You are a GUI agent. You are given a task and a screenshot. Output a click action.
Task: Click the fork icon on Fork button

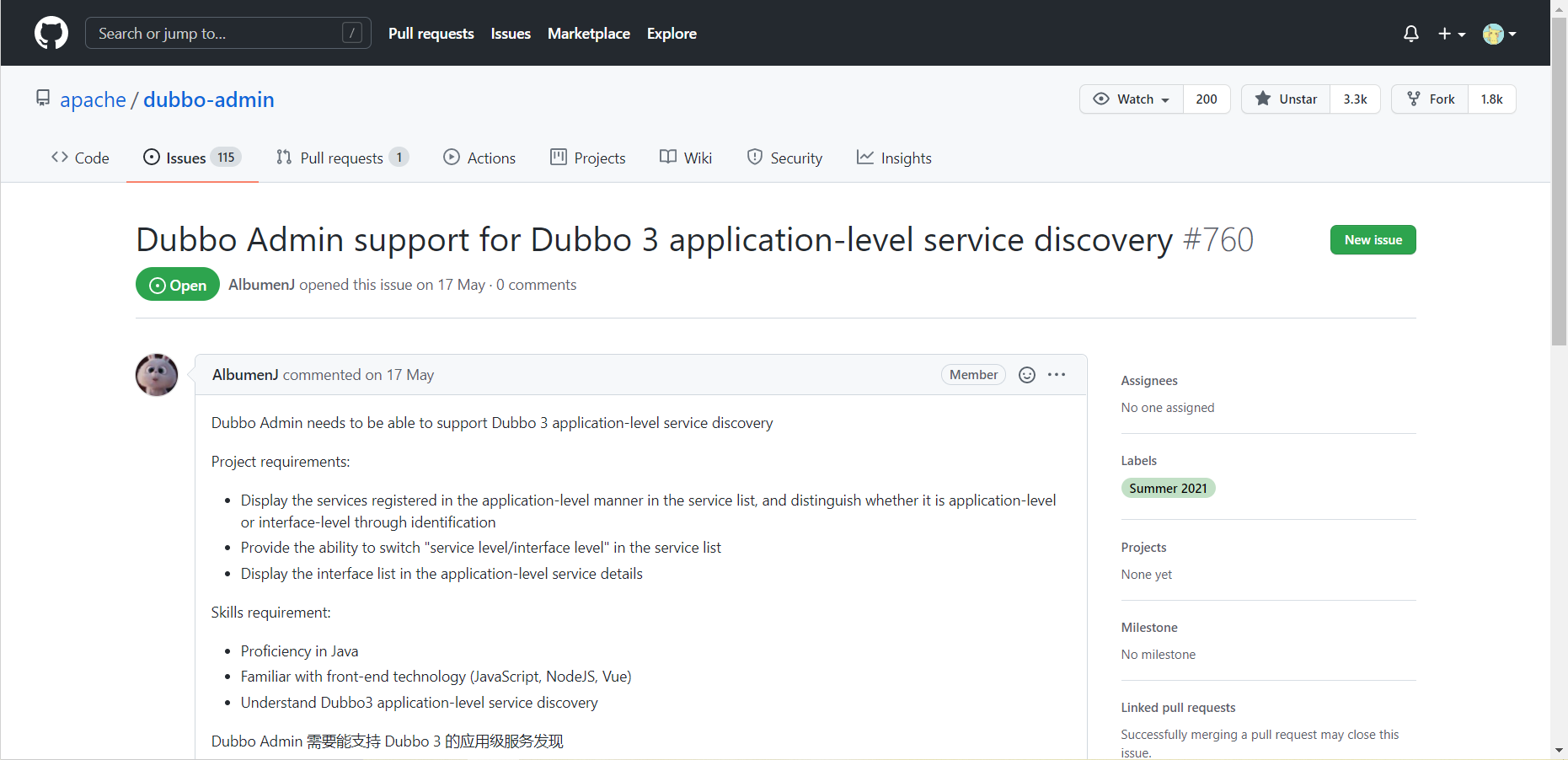click(1414, 99)
